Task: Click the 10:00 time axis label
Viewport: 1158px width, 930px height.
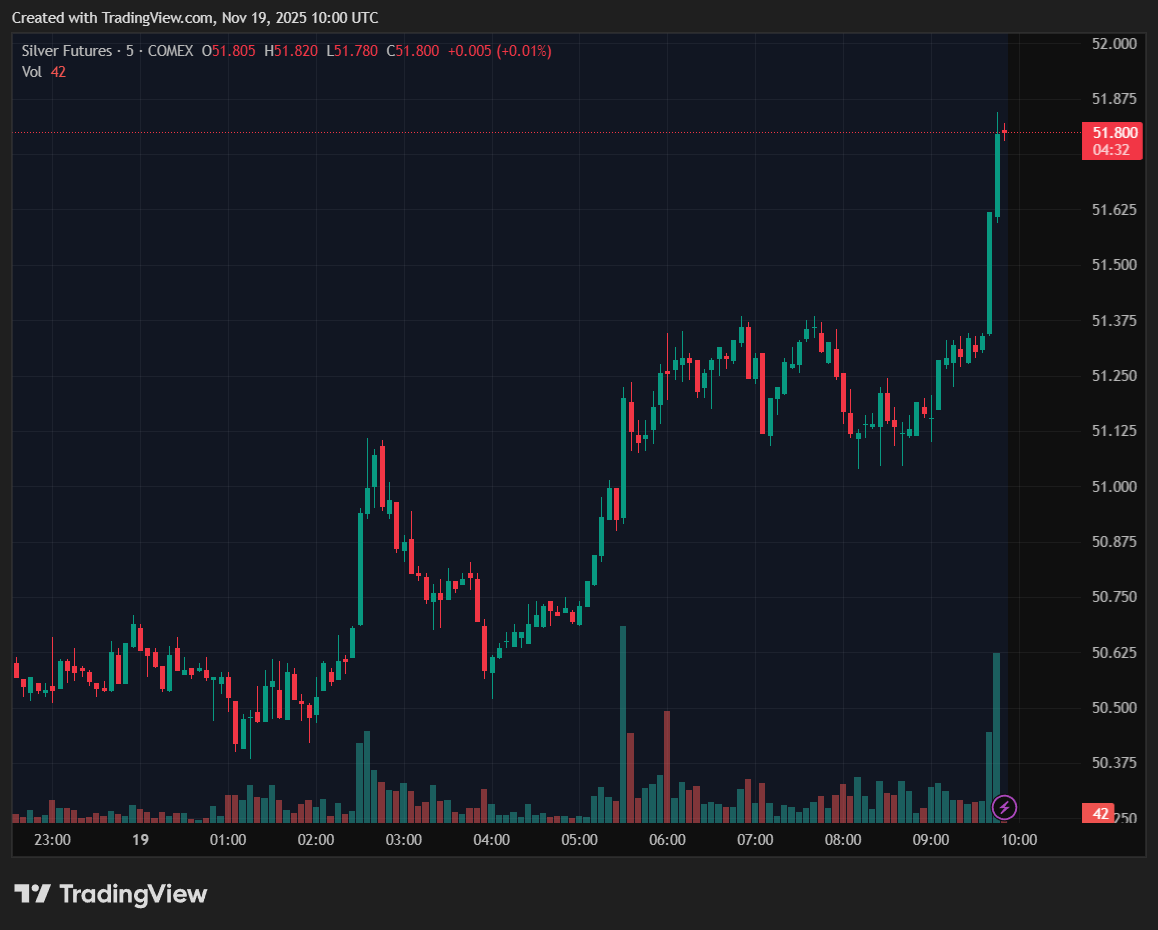Action: coord(1018,840)
